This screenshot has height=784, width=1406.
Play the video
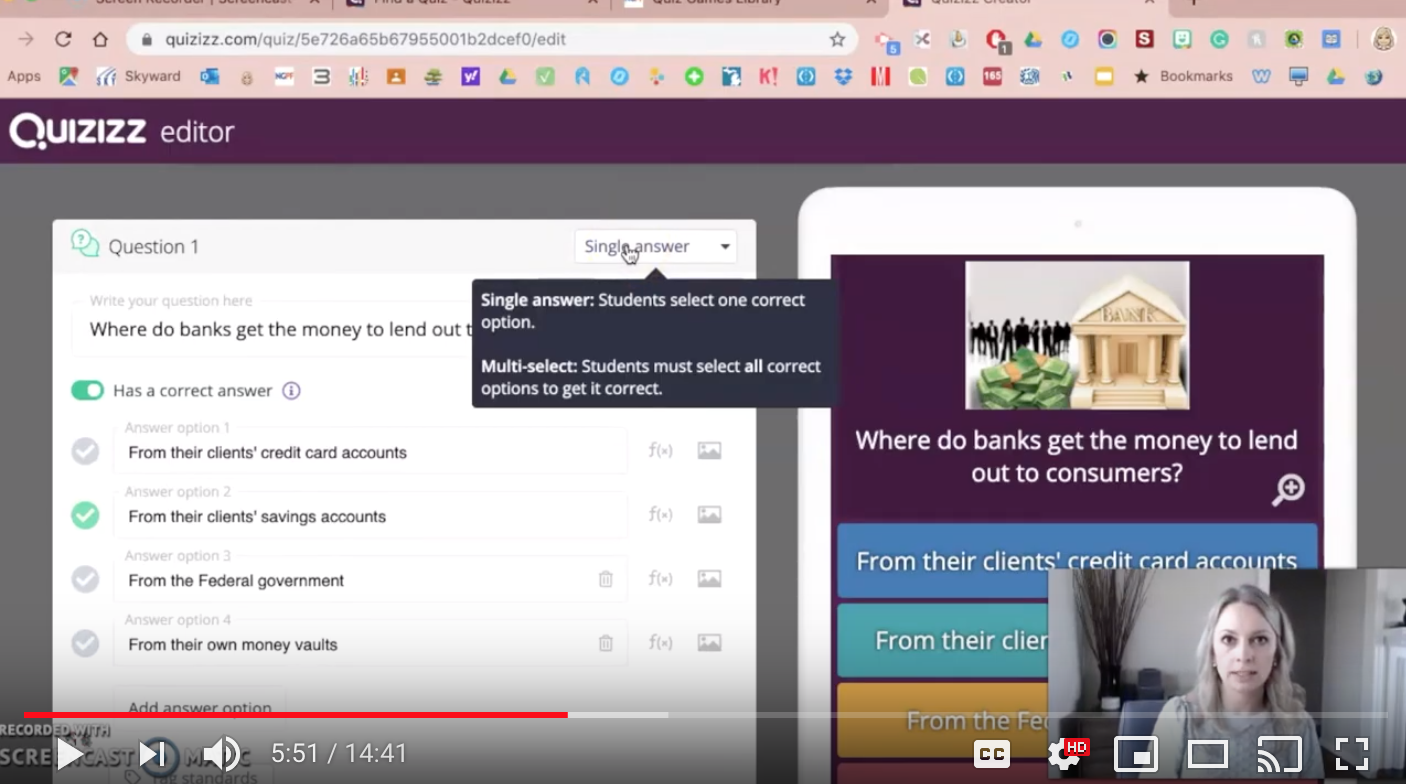click(70, 753)
